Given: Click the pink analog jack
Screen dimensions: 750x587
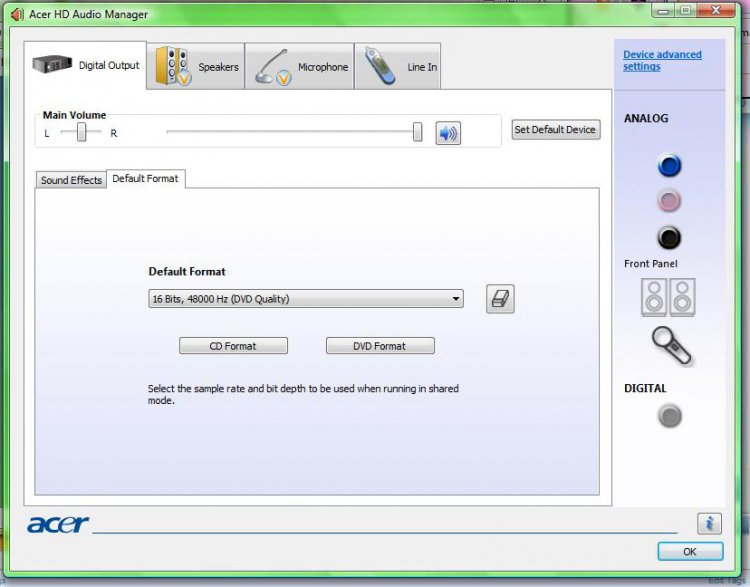Looking at the screenshot, I should click(669, 201).
